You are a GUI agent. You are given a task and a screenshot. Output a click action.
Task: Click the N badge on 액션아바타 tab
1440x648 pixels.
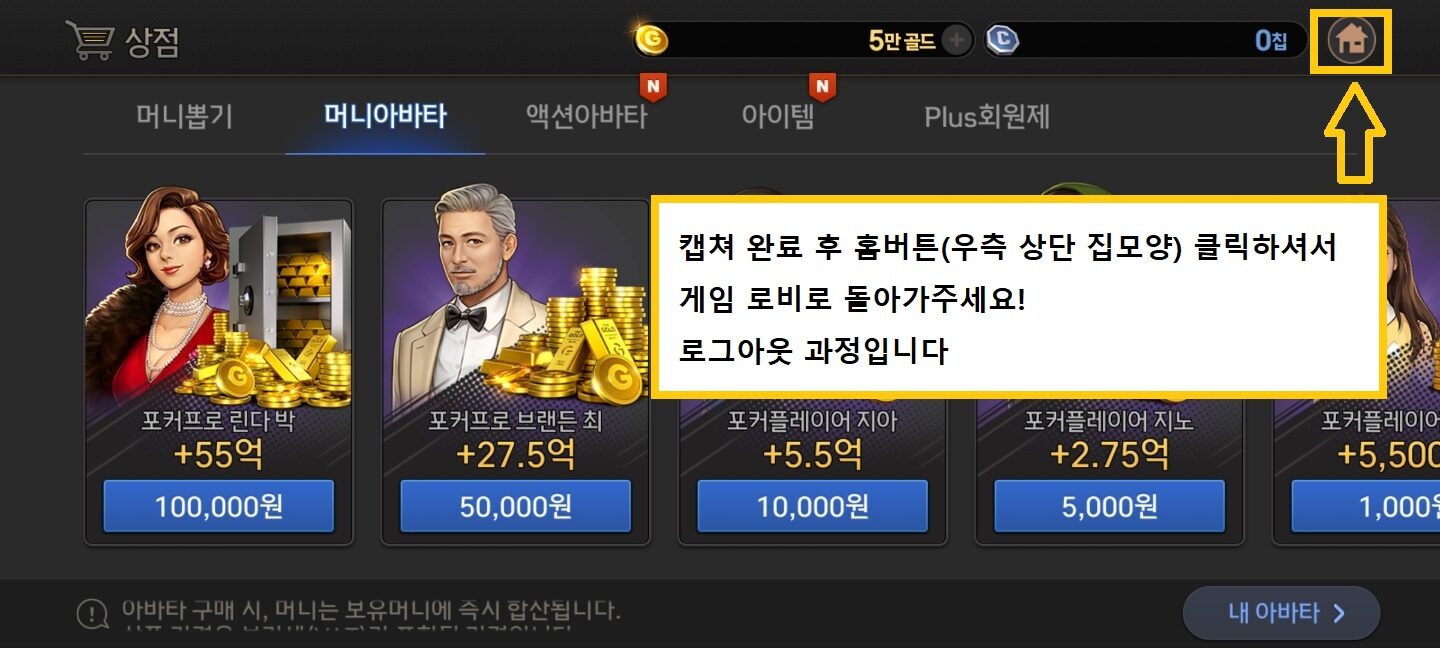click(x=653, y=88)
